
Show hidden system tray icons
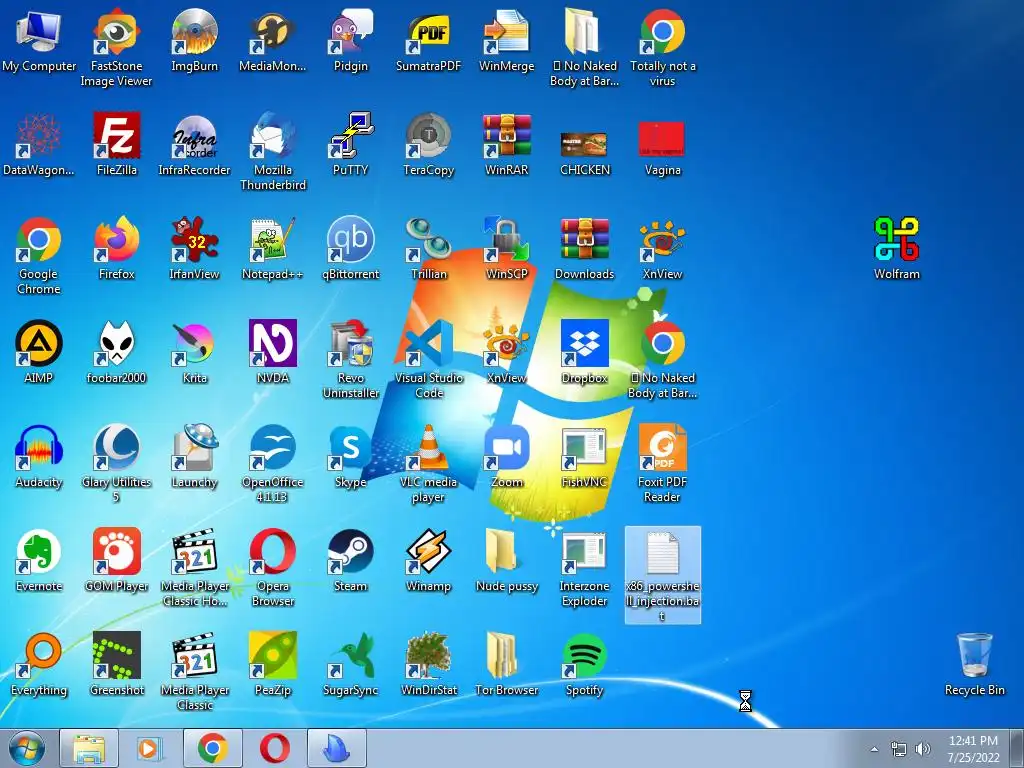tap(874, 750)
